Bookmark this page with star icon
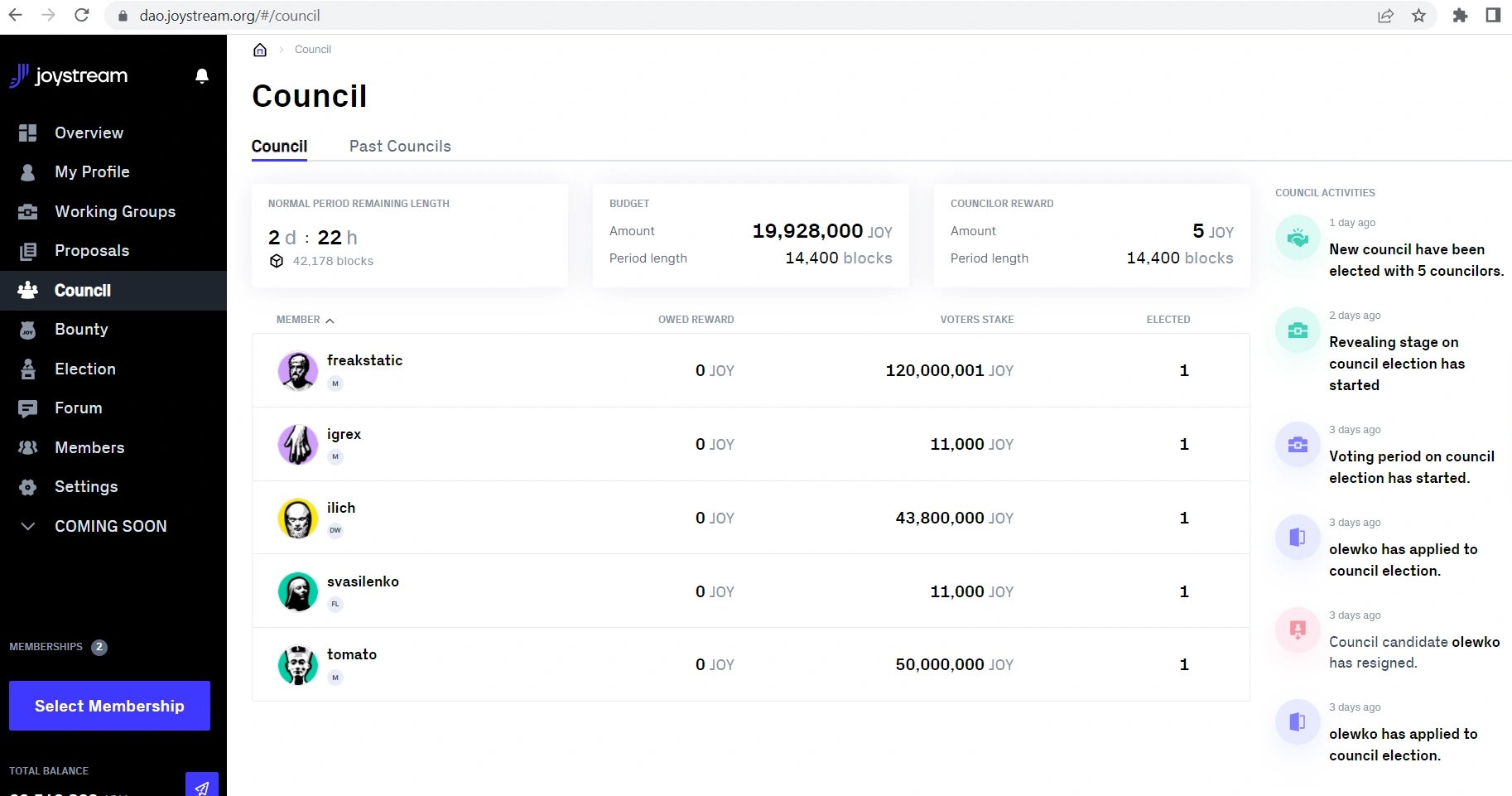The width and height of the screenshot is (1512, 796). tap(1418, 15)
